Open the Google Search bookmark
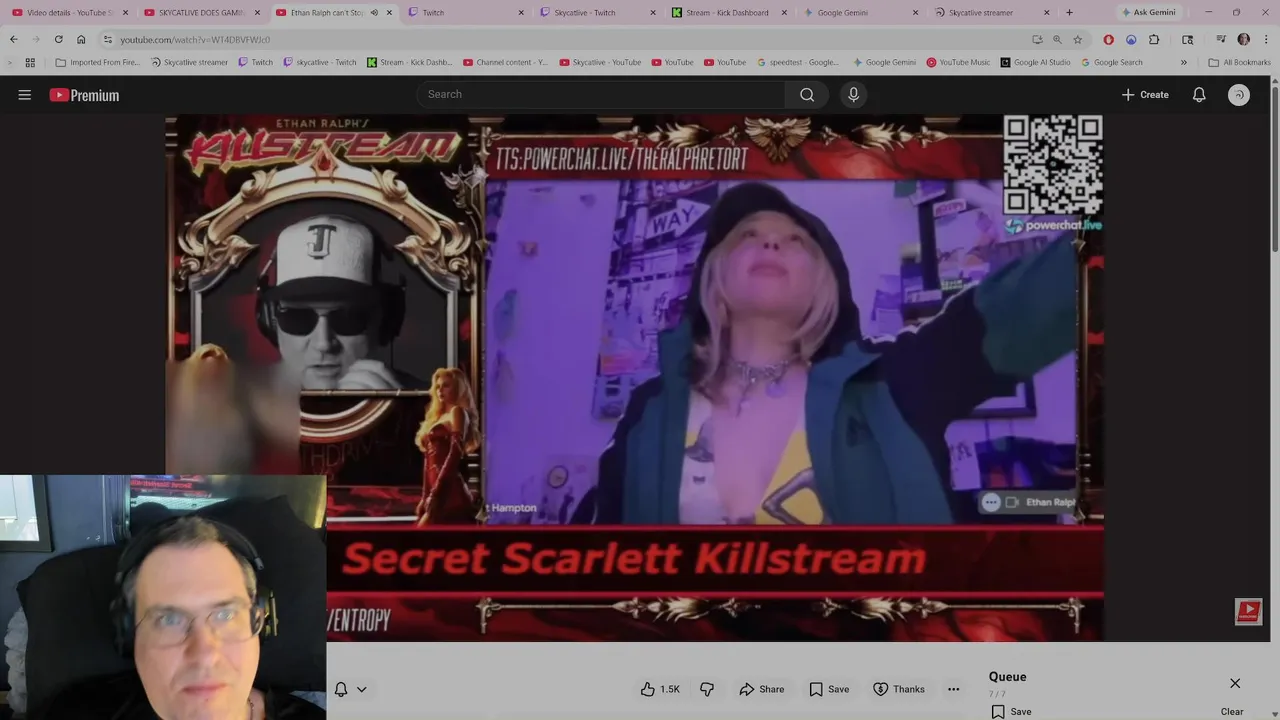The image size is (1280, 720). pyautogui.click(x=1112, y=62)
